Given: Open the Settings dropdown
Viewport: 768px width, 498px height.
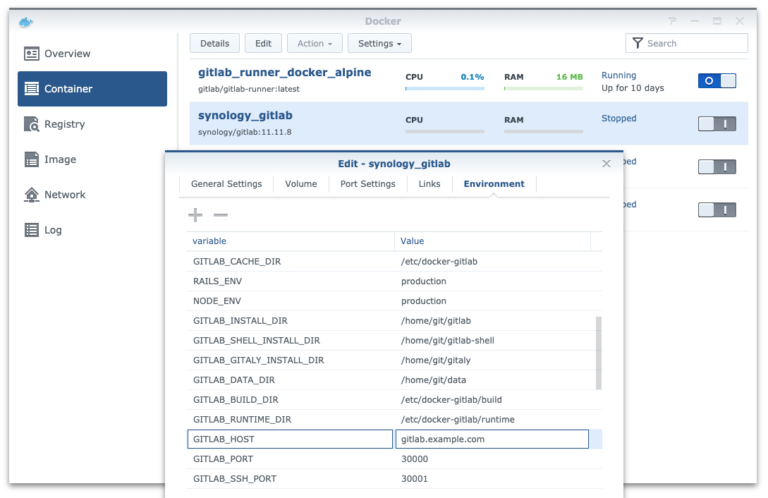Looking at the screenshot, I should pos(379,44).
